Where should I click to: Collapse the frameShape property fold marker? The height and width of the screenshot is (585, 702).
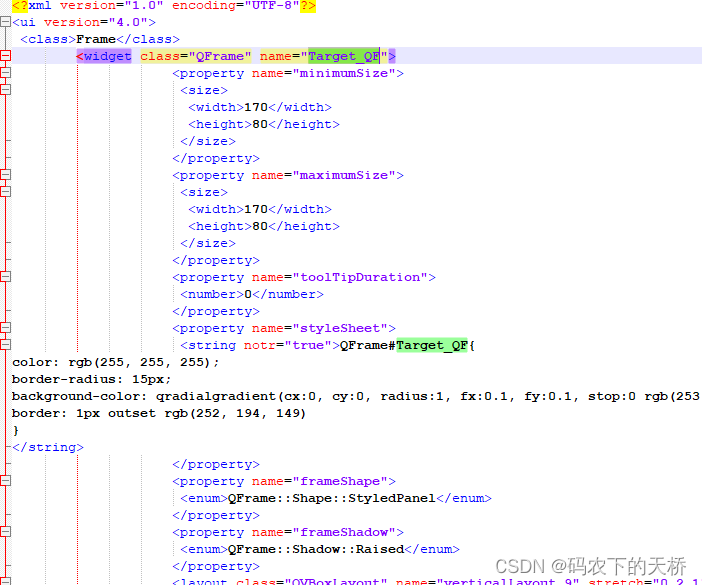(x=5, y=481)
